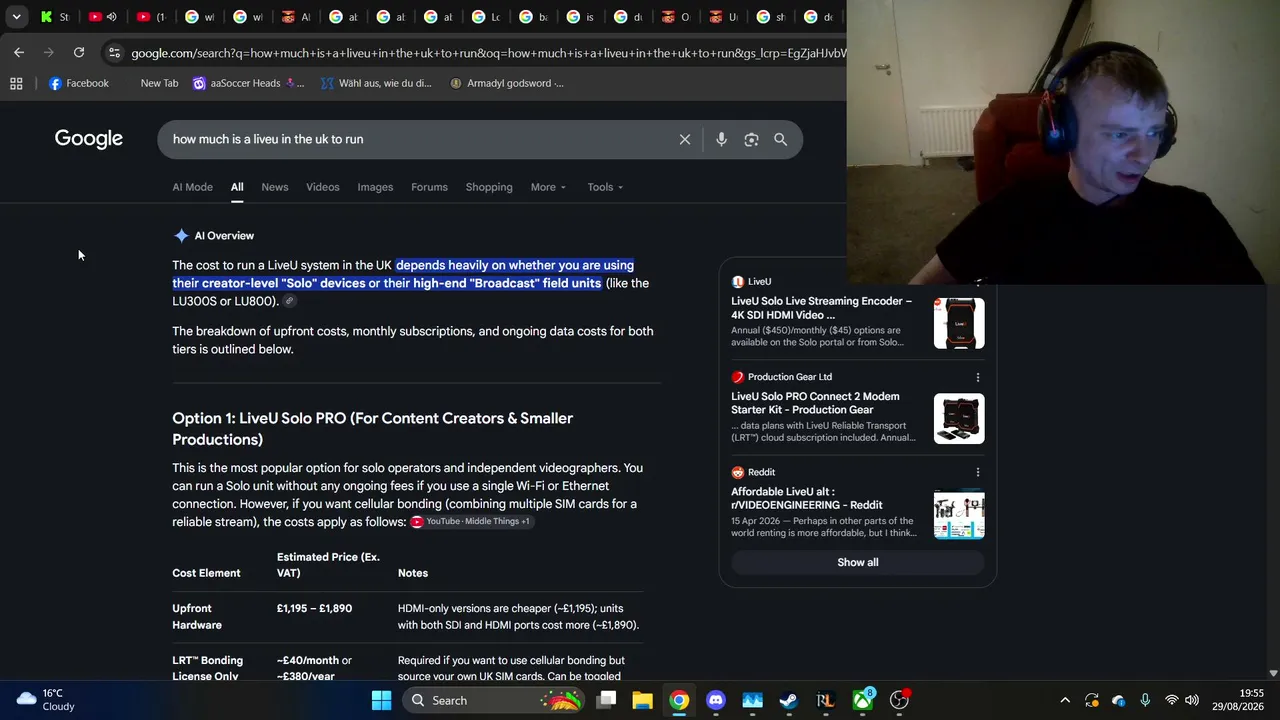Screen dimensions: 1280x720
Task: Go back to the previous page
Action: point(19,52)
